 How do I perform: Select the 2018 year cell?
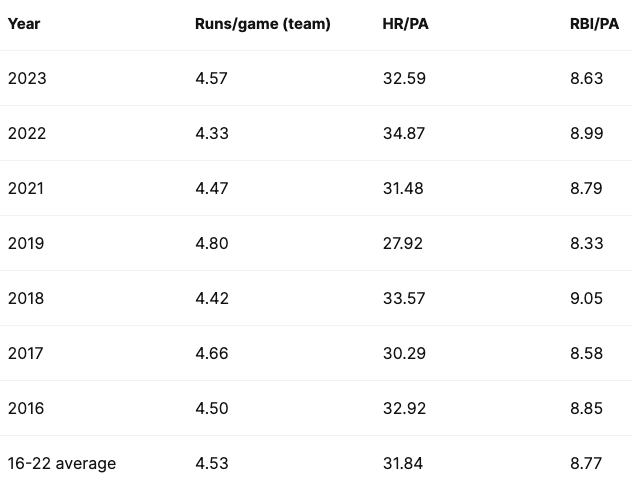[x=27, y=298]
